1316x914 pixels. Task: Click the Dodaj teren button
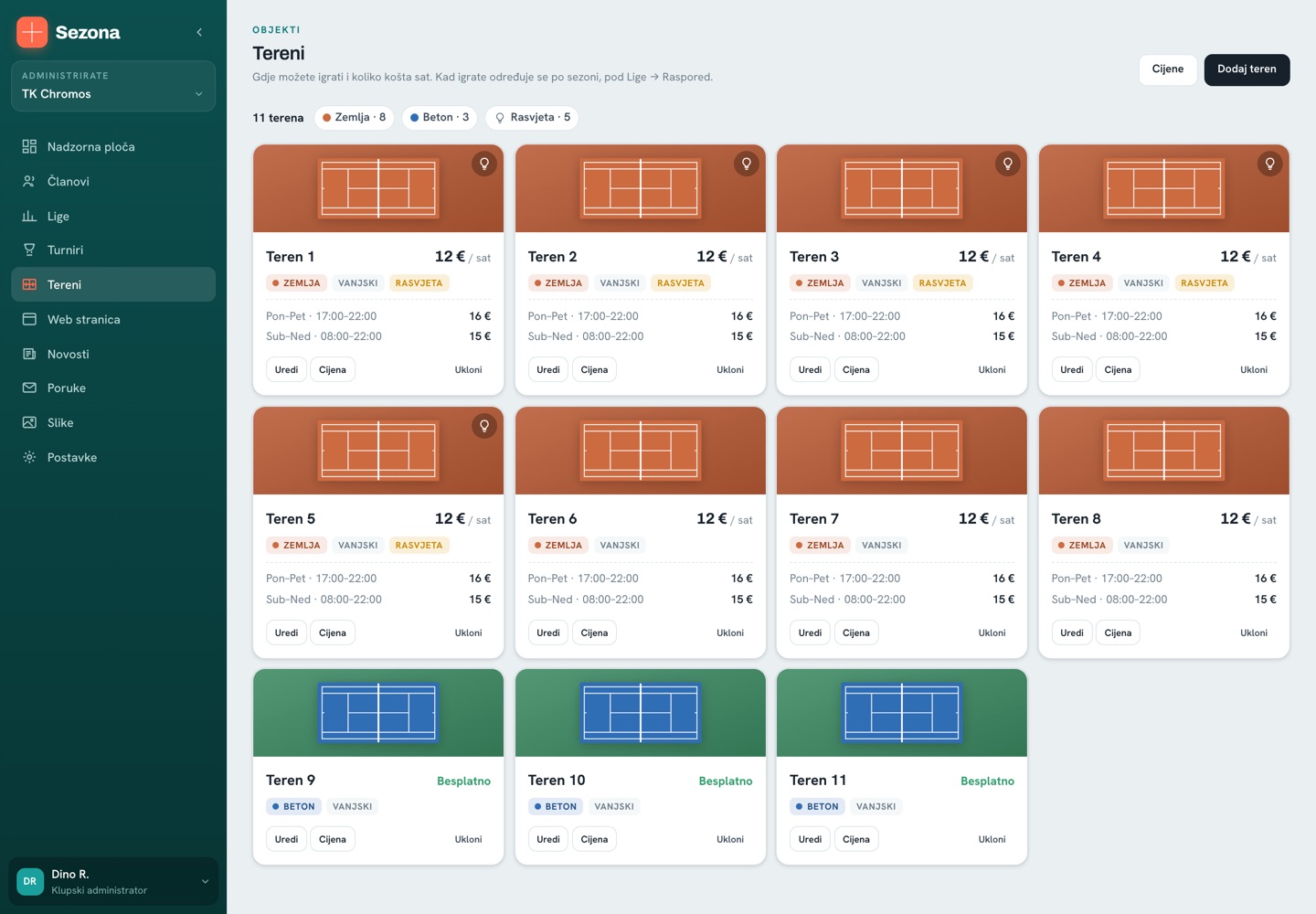[1247, 69]
